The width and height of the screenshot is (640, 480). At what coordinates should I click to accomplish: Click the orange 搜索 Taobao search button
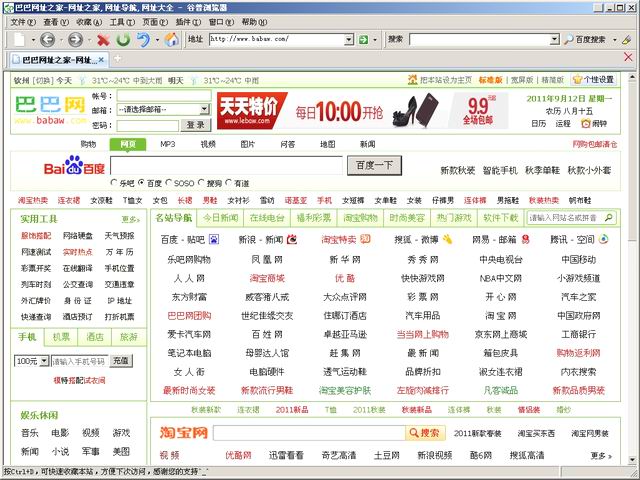[425, 433]
